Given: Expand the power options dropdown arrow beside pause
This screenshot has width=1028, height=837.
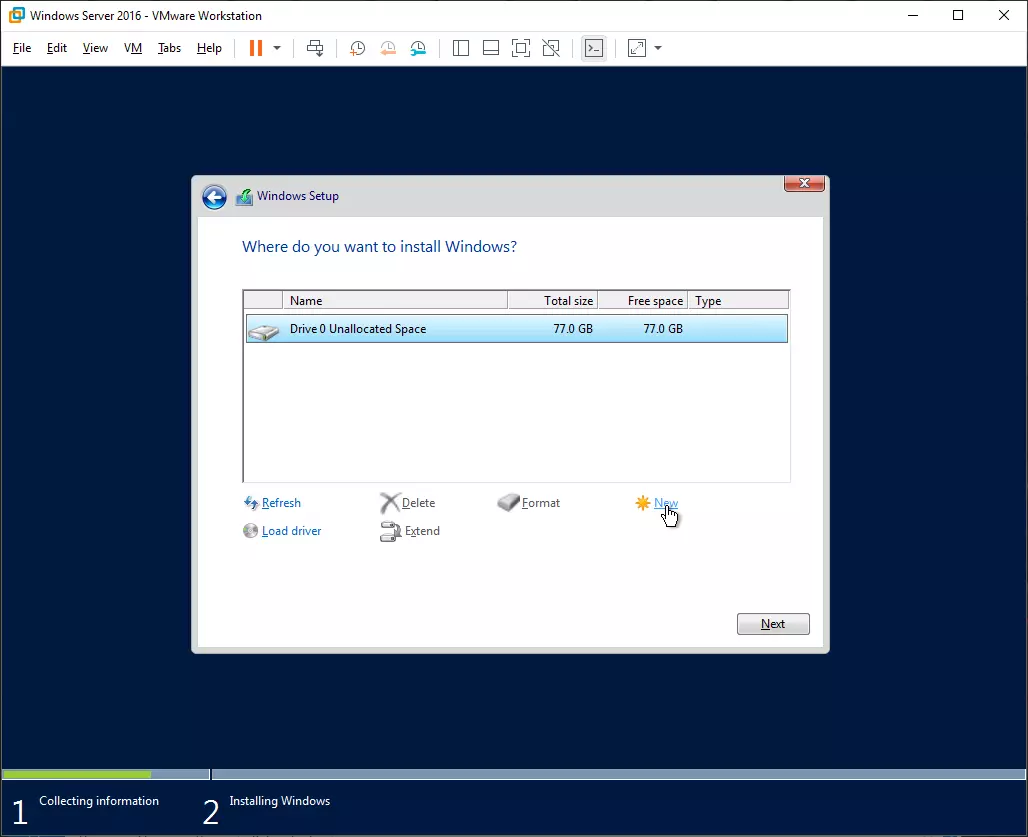Looking at the screenshot, I should coord(277,48).
